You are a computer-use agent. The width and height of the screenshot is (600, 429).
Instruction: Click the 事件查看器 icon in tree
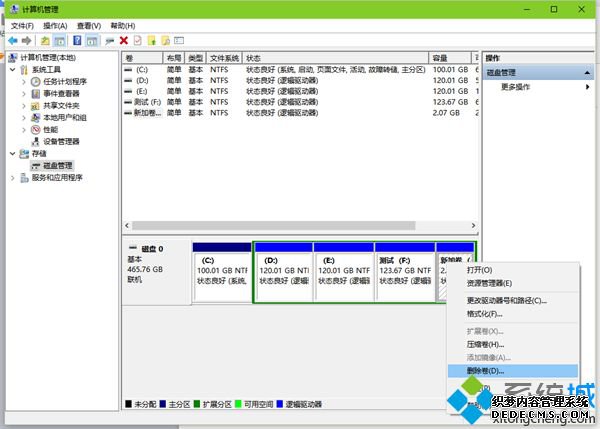(x=36, y=93)
